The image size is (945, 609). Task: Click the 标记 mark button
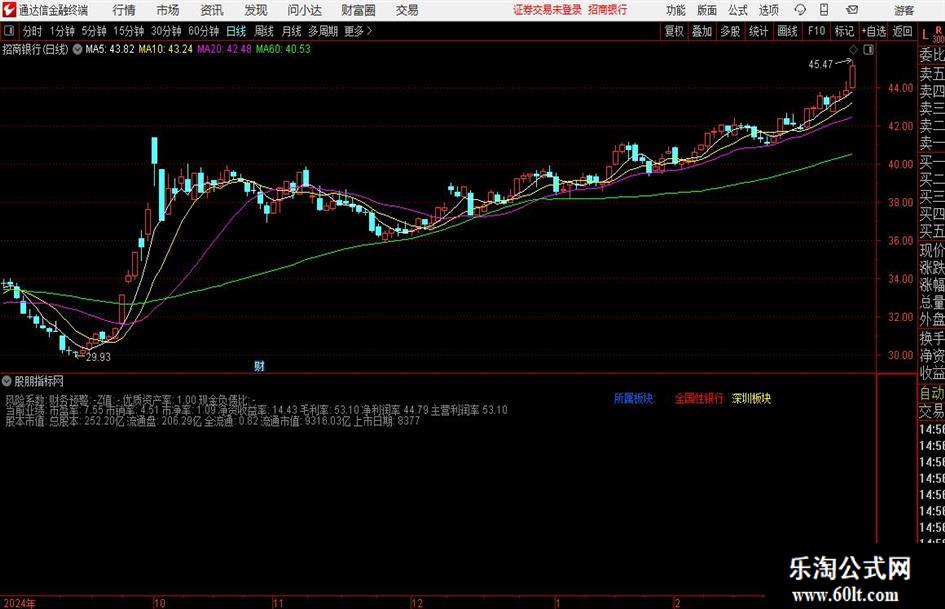click(844, 31)
